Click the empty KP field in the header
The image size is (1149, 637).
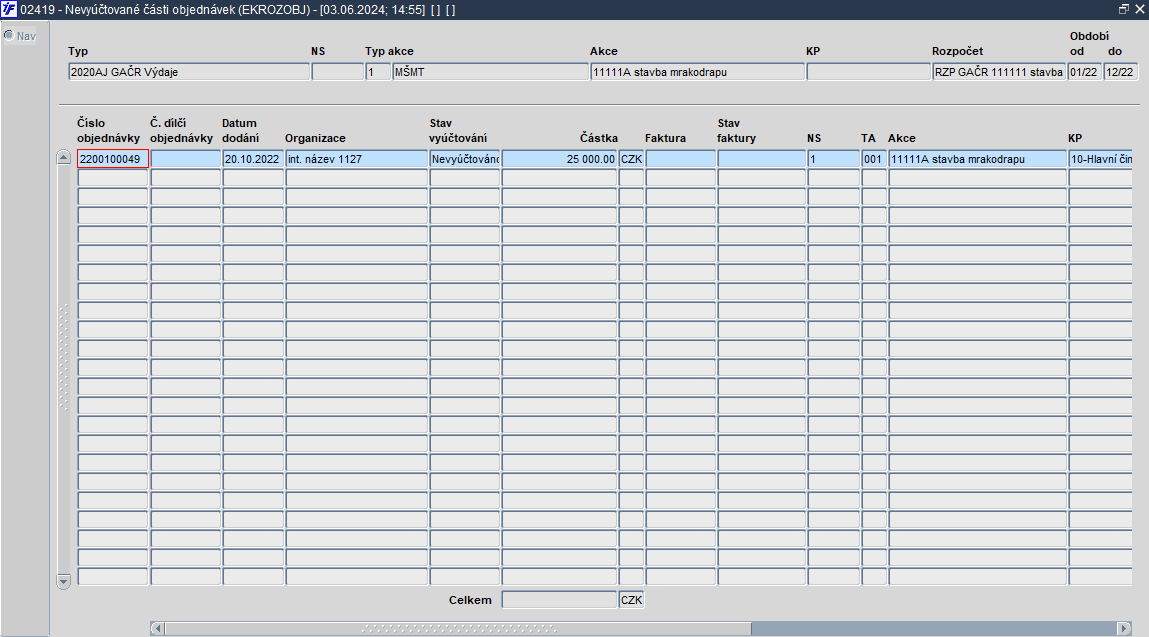[x=868, y=72]
